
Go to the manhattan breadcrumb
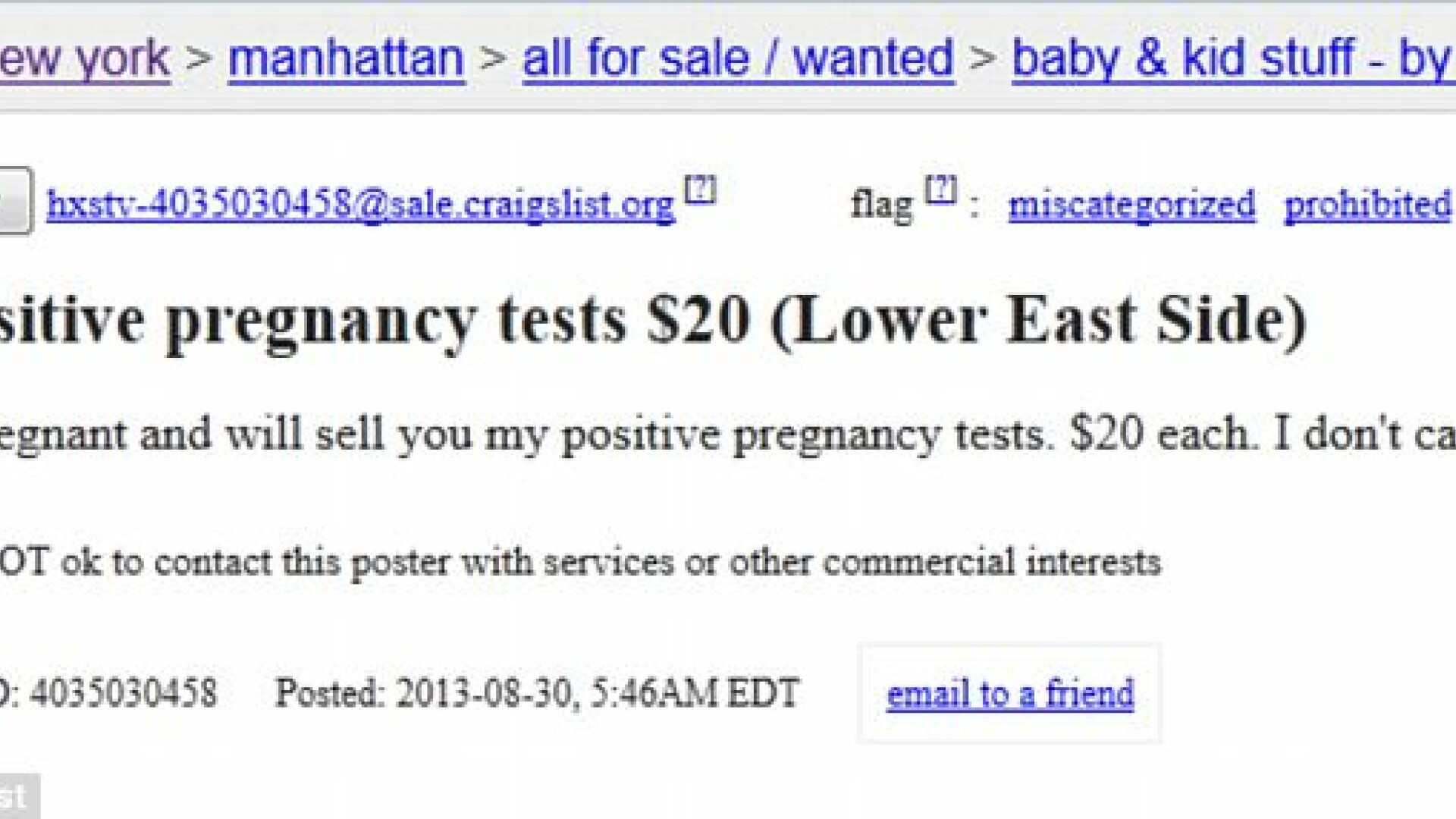(346, 59)
